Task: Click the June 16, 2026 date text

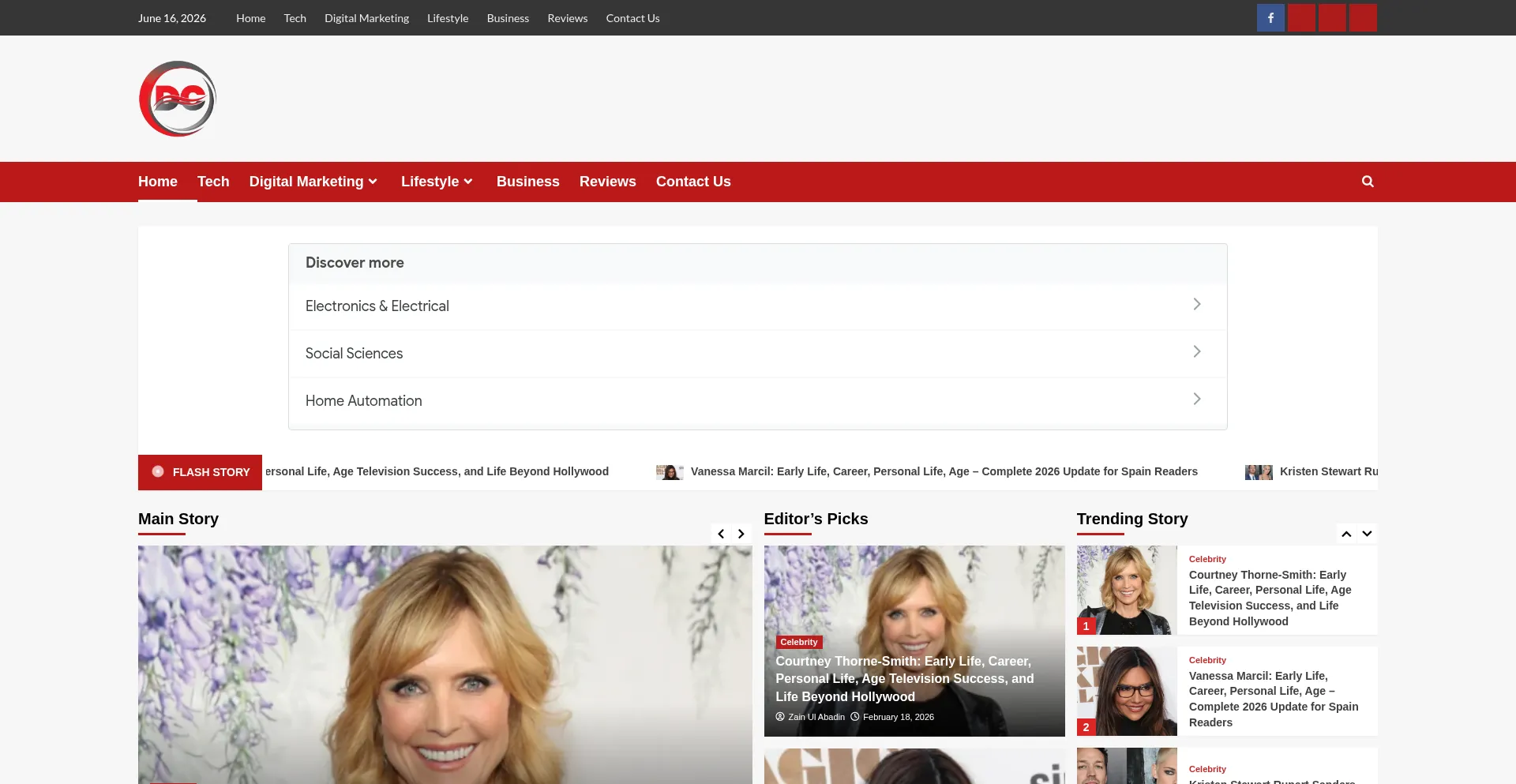Action: (x=172, y=18)
